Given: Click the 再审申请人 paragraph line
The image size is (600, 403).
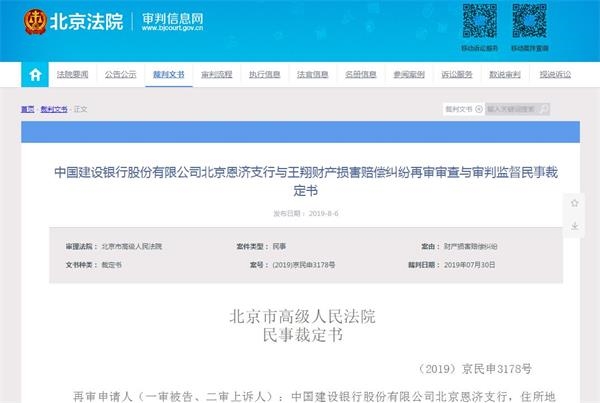Looking at the screenshot, I should pyautogui.click(x=314, y=396).
